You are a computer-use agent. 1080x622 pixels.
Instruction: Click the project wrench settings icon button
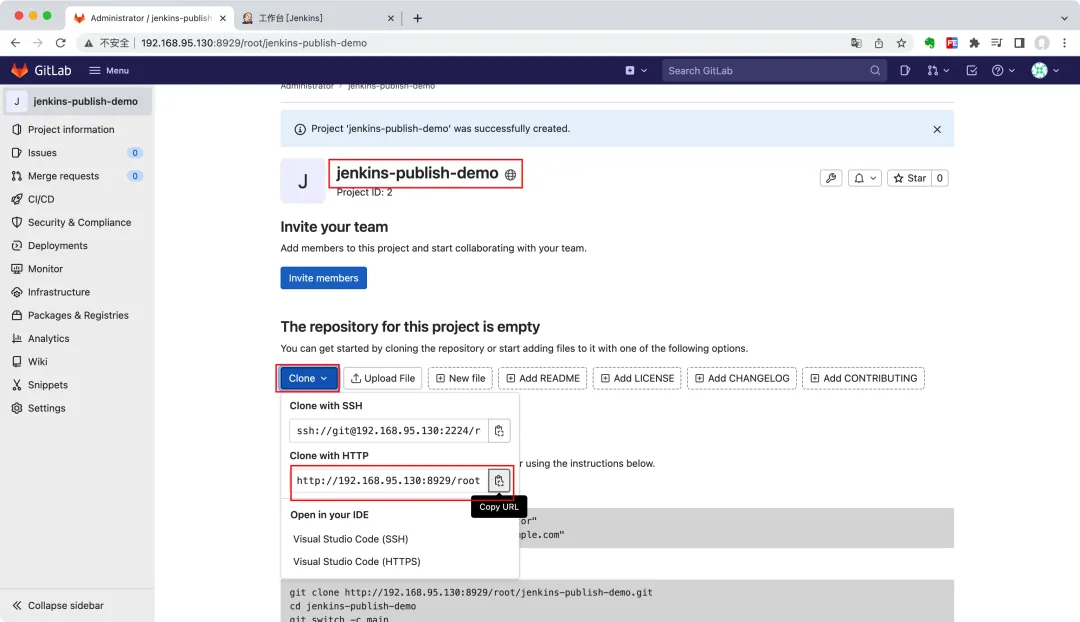coord(831,178)
